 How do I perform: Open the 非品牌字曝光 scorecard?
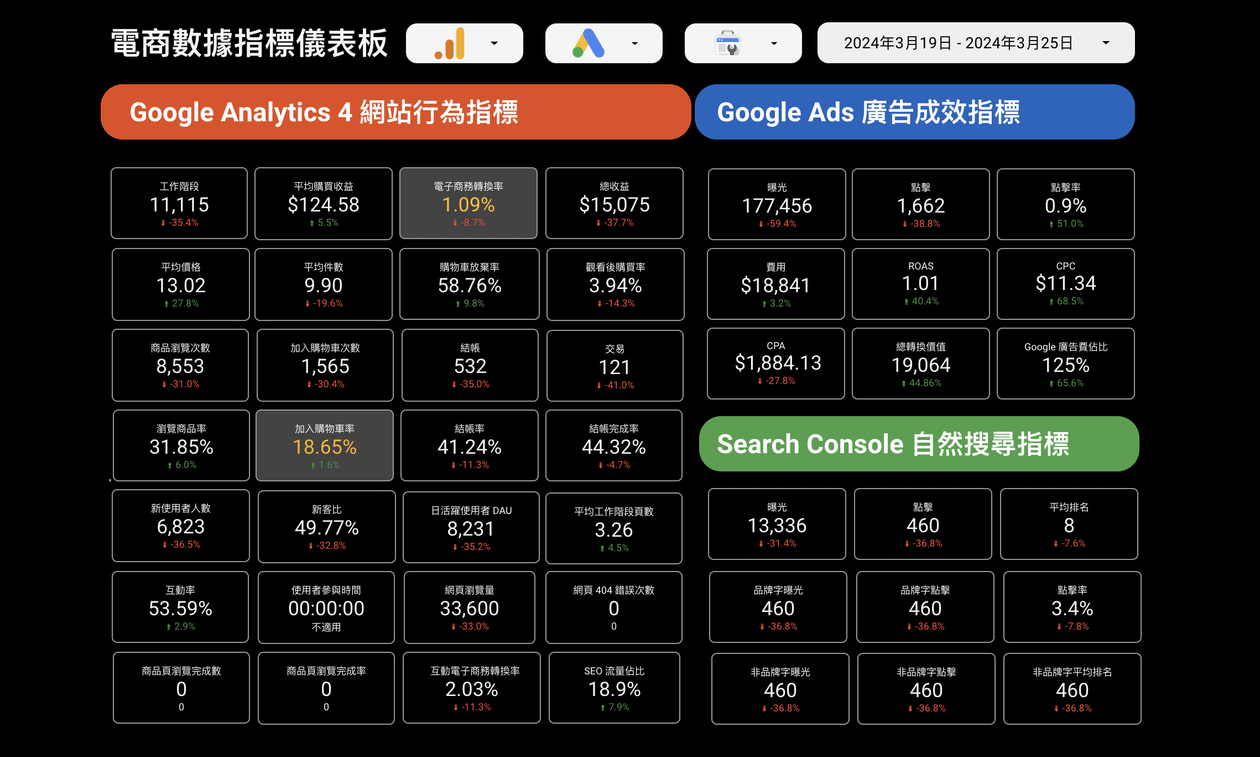[780, 689]
